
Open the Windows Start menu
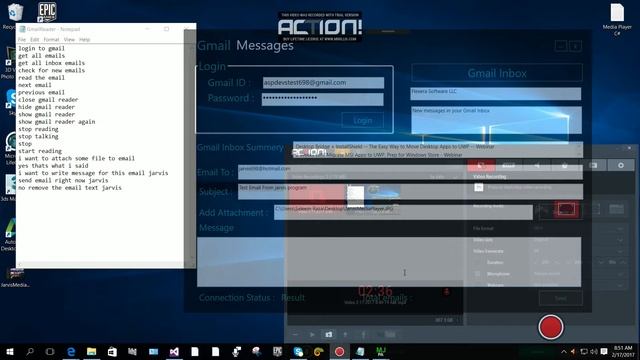click(x=10, y=351)
